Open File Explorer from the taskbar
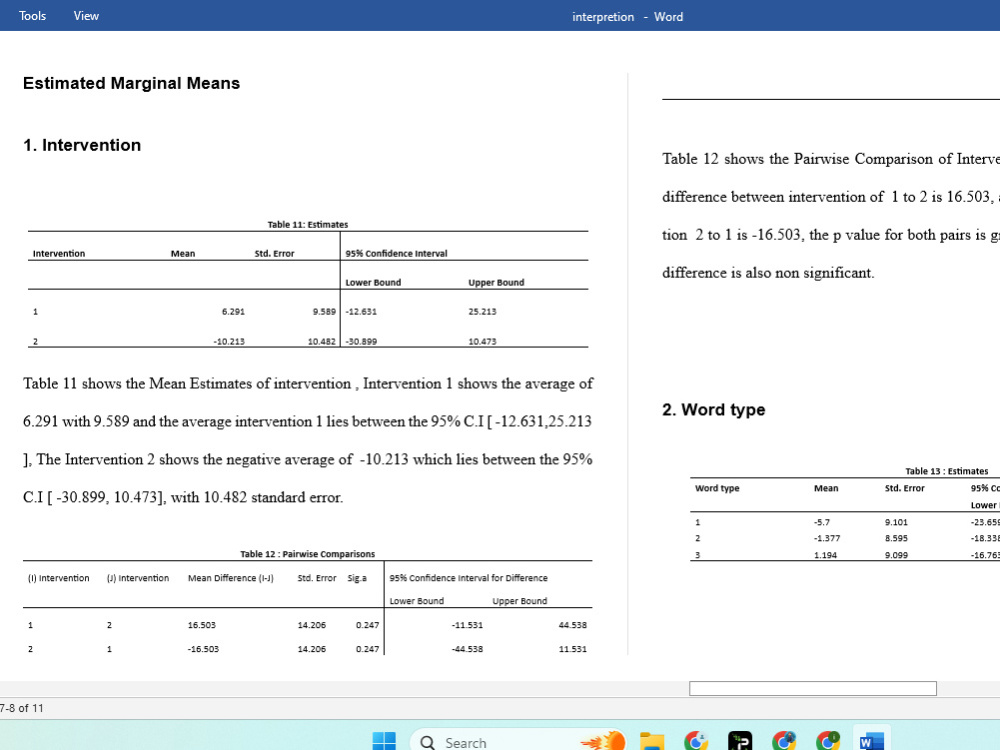The image size is (1000, 750). [651, 742]
